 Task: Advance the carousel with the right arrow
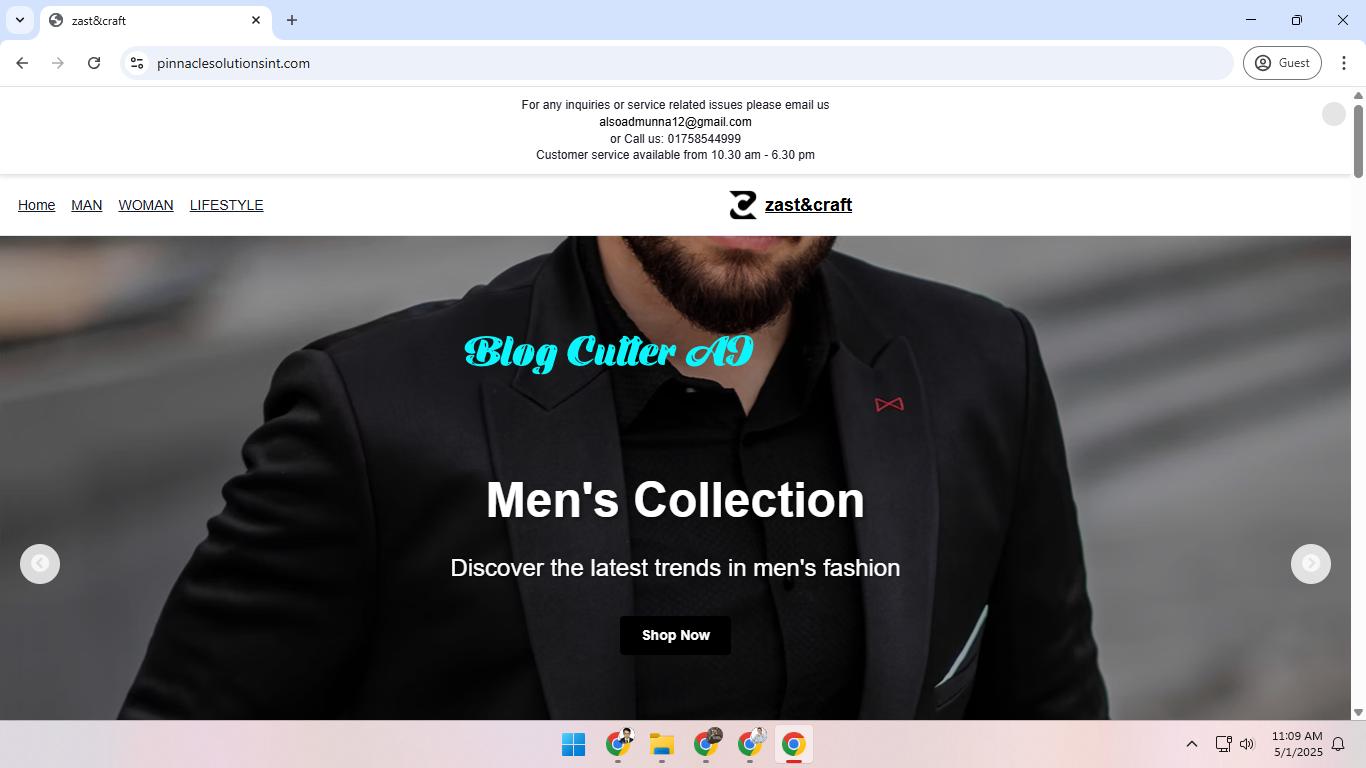coord(1310,563)
